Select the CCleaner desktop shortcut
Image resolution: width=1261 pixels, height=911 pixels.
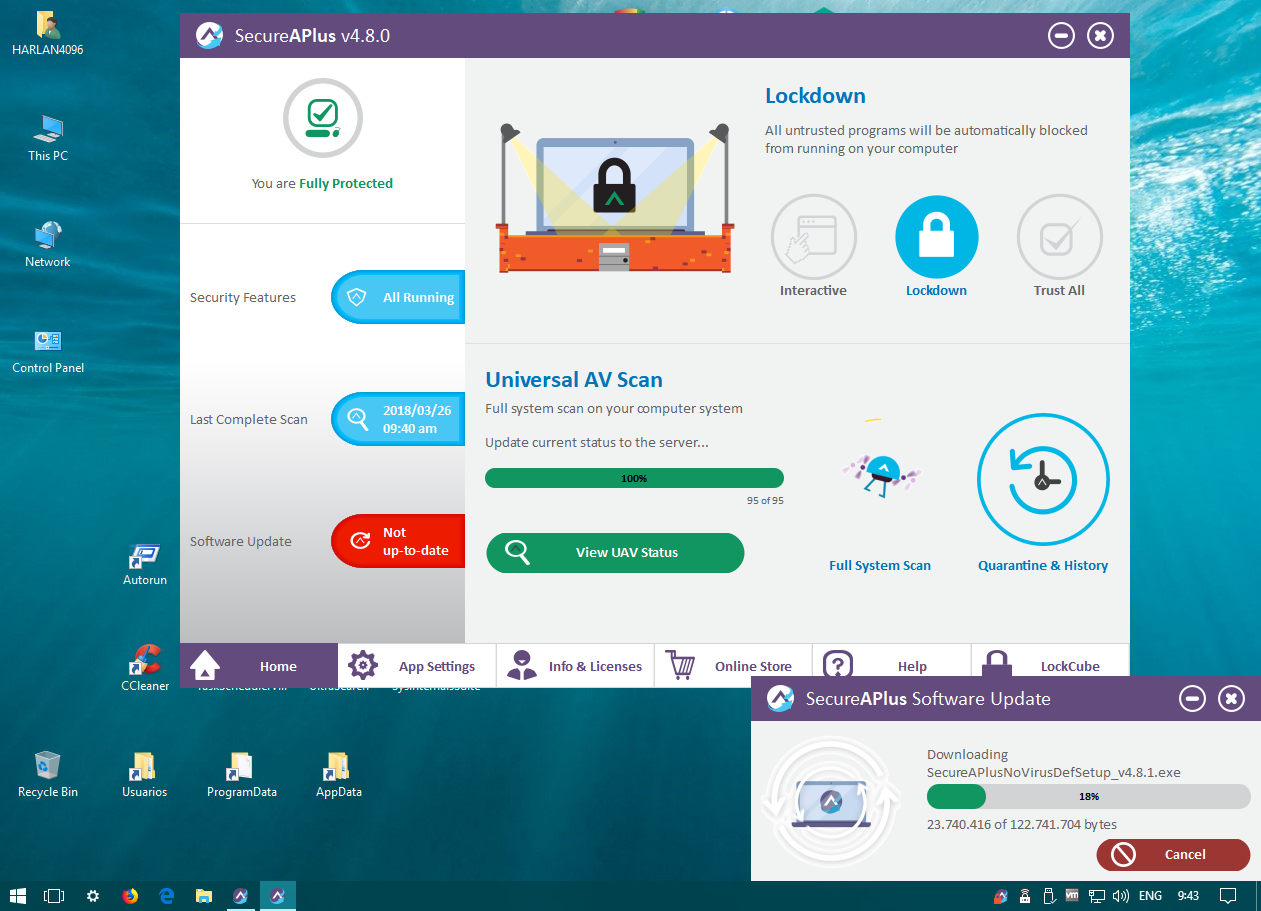(145, 668)
